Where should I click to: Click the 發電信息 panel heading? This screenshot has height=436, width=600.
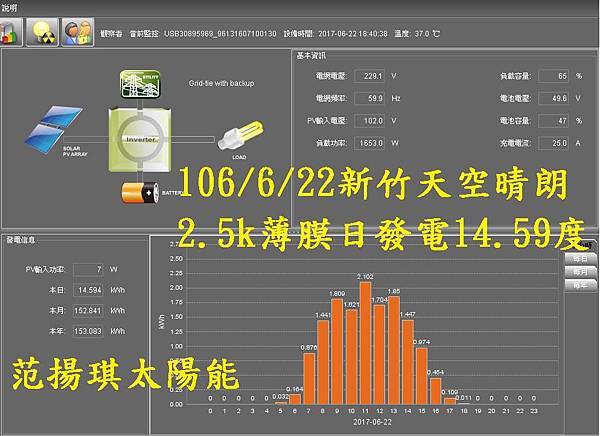21,240
